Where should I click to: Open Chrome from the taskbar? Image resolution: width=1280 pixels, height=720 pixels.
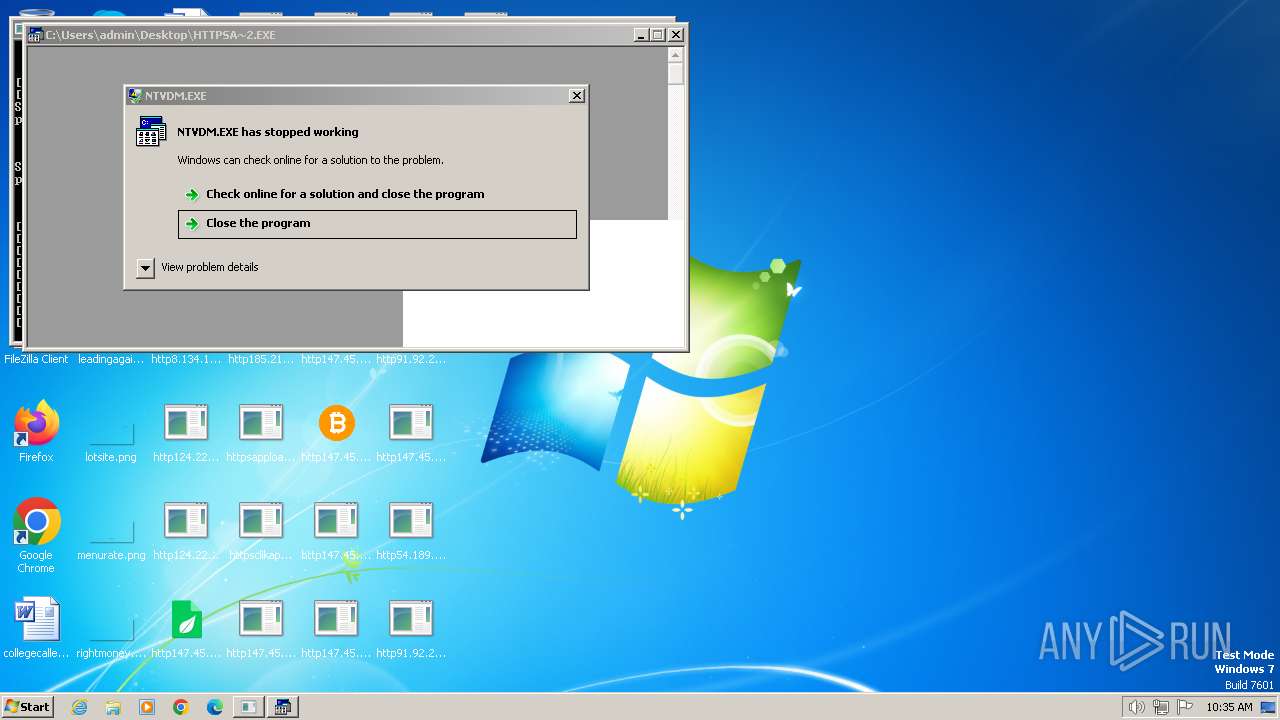tap(181, 707)
